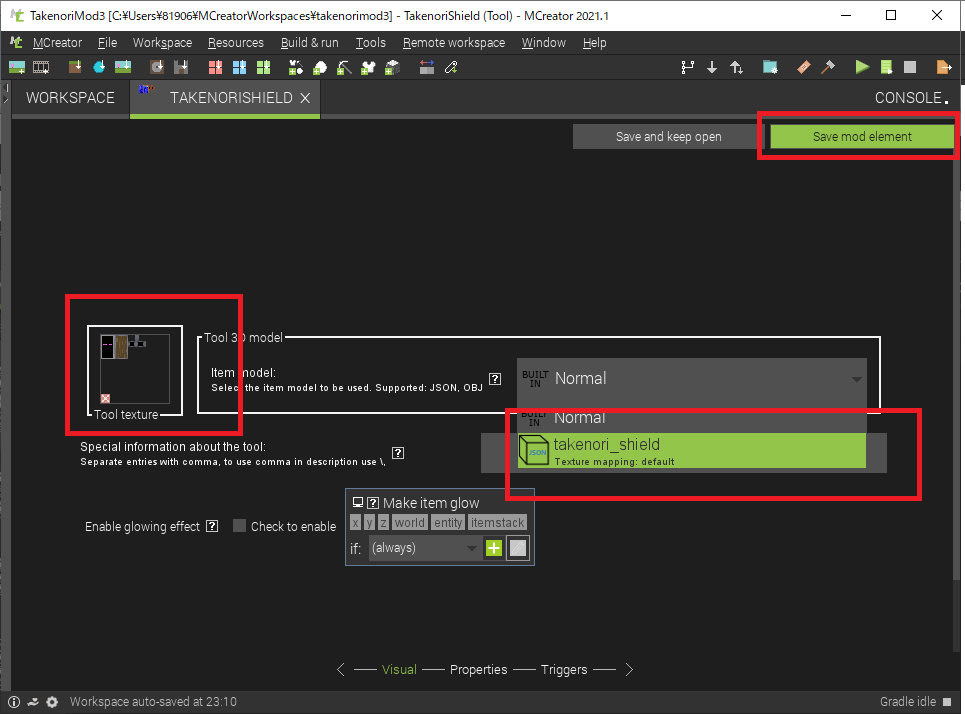Viewport: 965px width, 714px height.
Task: Click help icon beside Enable glowing effect
Action: [x=212, y=526]
